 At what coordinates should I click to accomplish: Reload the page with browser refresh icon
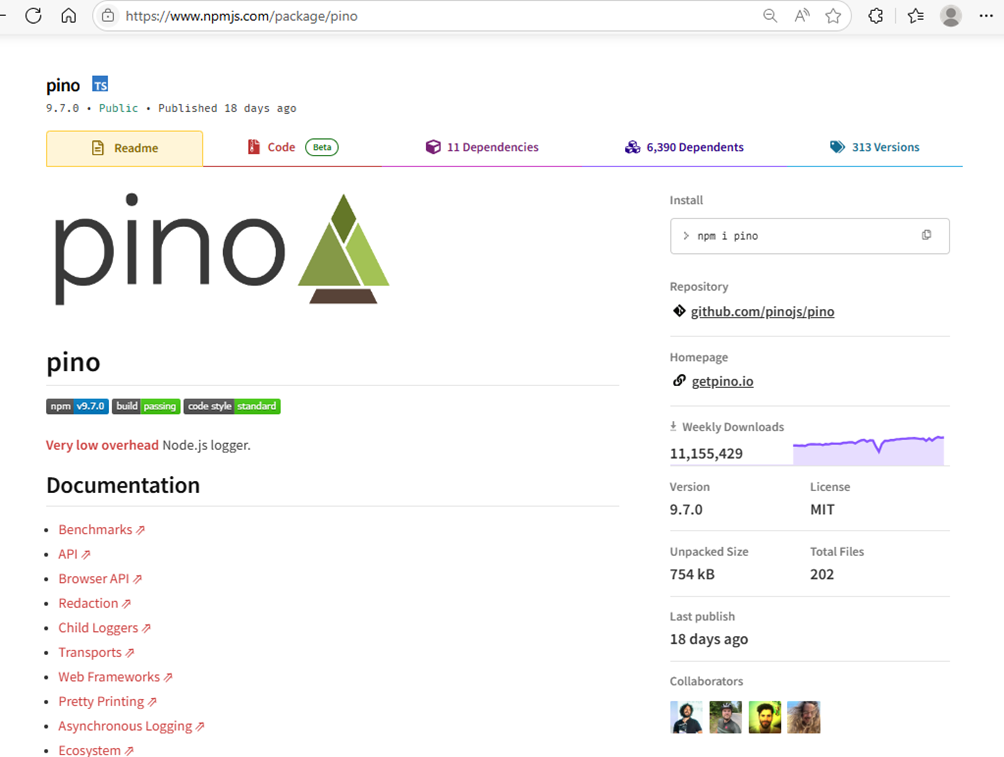(33, 15)
